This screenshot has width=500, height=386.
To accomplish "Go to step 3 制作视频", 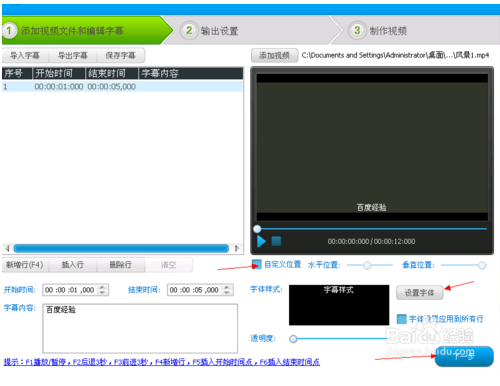I will 378,31.
